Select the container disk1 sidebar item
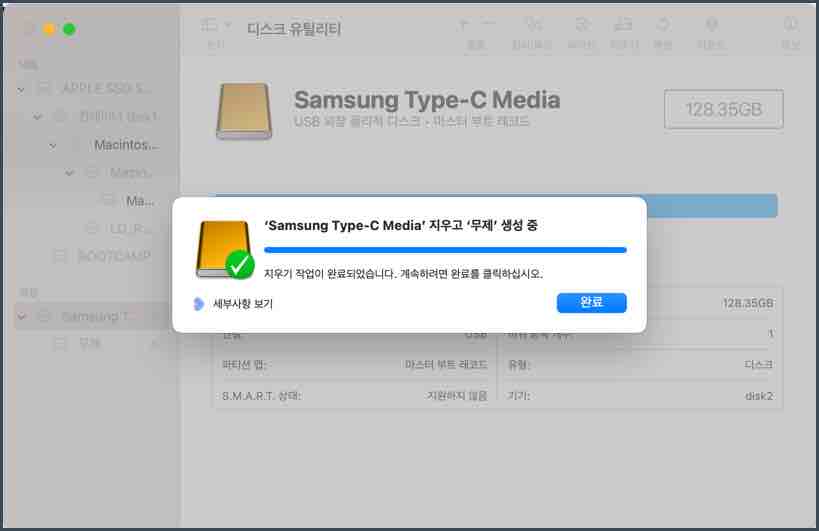Screen dimensions: 819x531 point(118,116)
